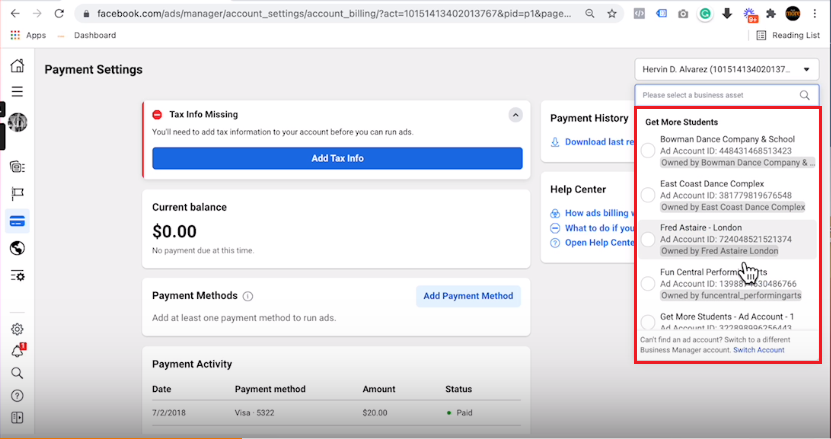Image resolution: width=831 pixels, height=439 pixels.
Task: Select Bowman Dance Company & School radio
Action: coord(648,150)
